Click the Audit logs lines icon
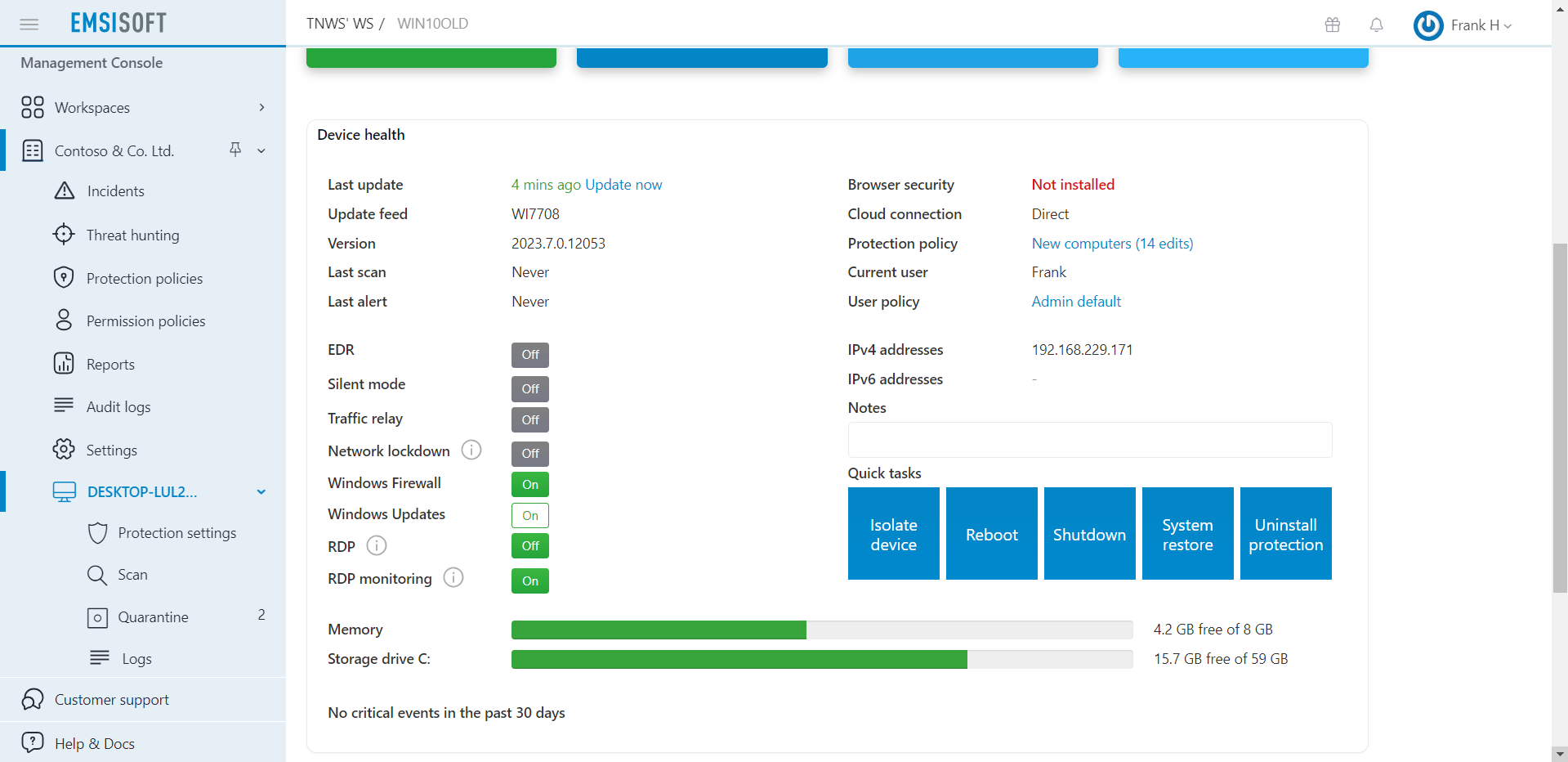This screenshot has width=1568, height=762. 64,406
